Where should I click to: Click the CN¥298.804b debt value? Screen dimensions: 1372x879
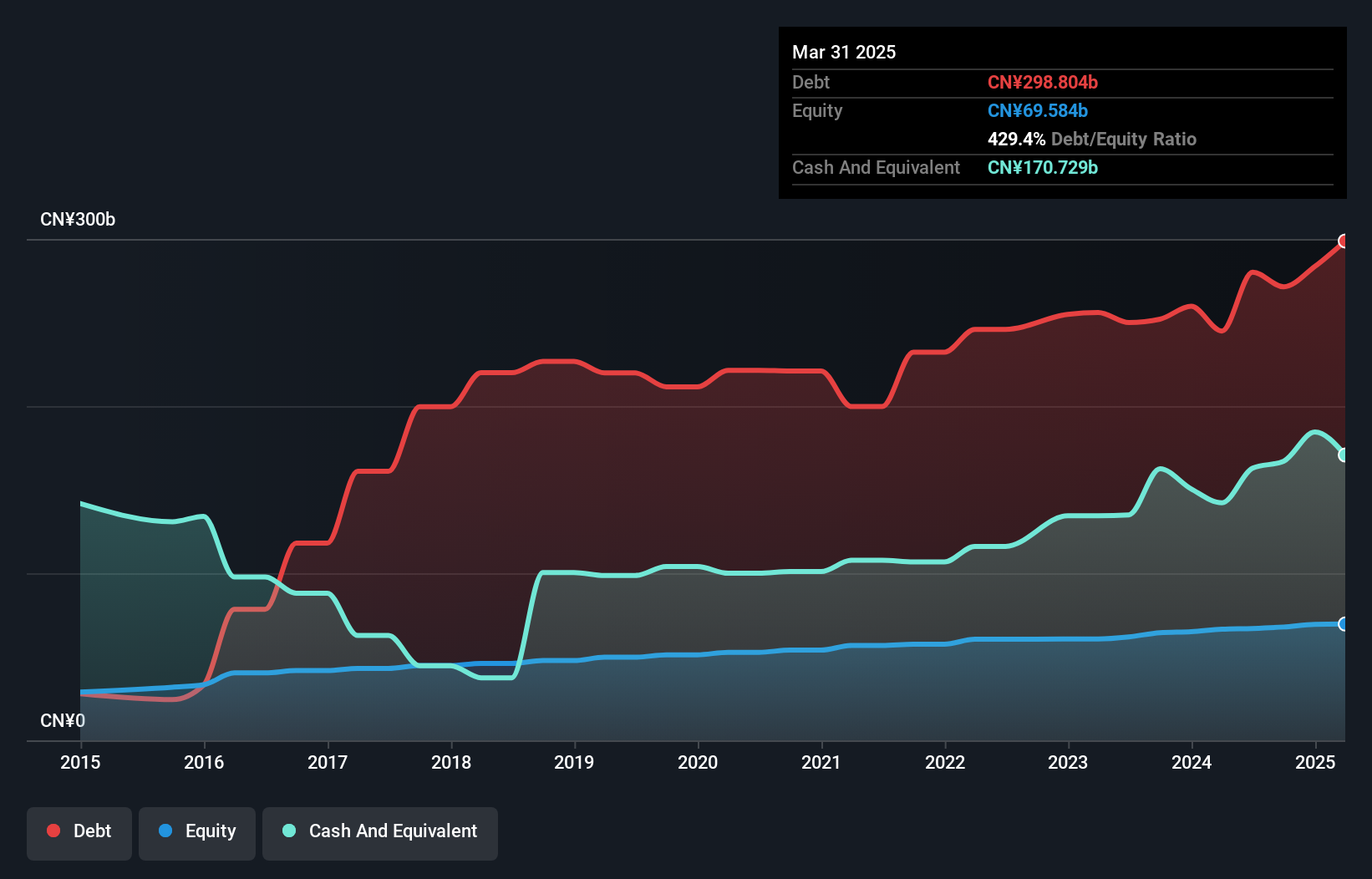coord(1043,82)
